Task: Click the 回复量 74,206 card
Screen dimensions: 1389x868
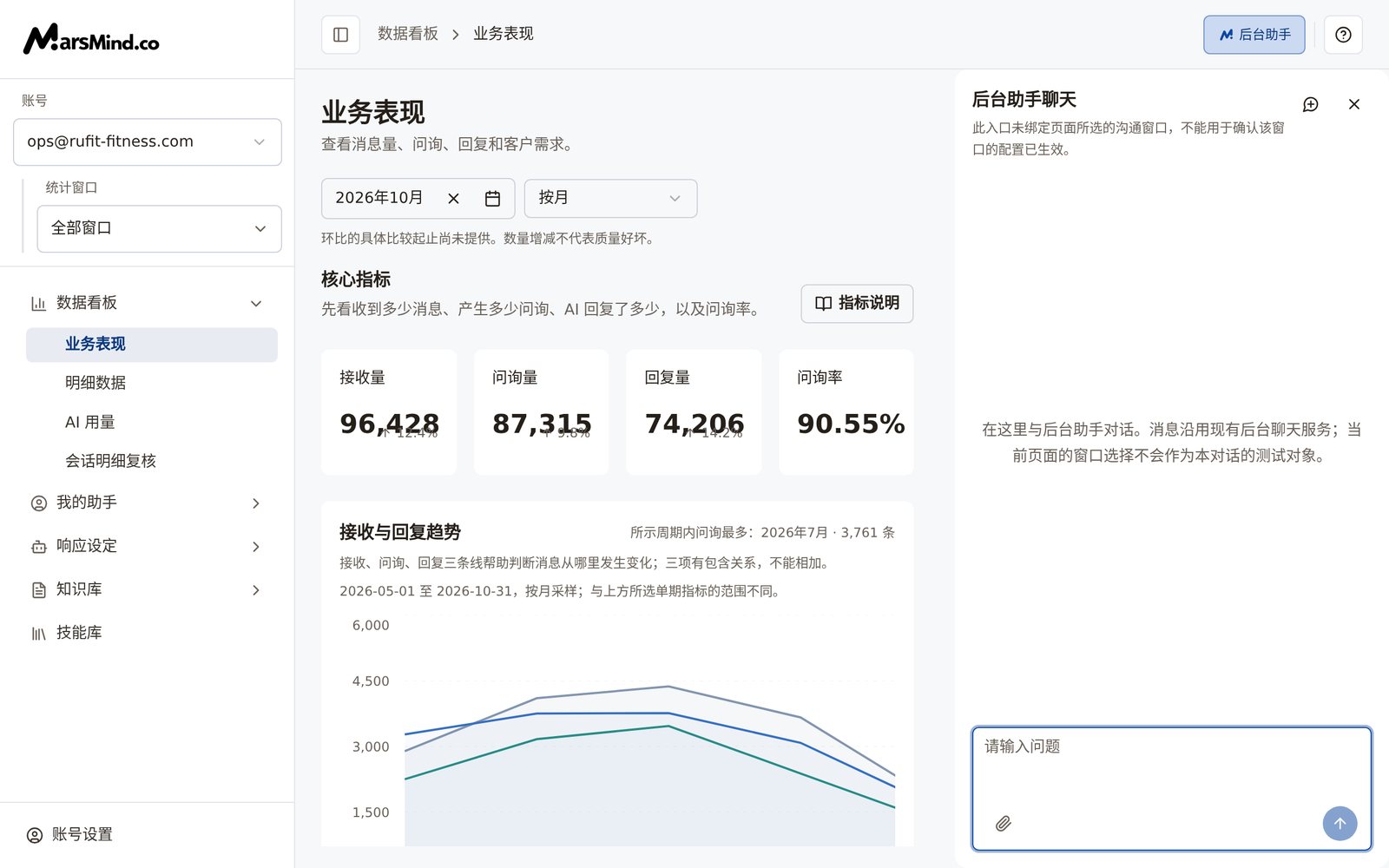Action: [x=694, y=412]
